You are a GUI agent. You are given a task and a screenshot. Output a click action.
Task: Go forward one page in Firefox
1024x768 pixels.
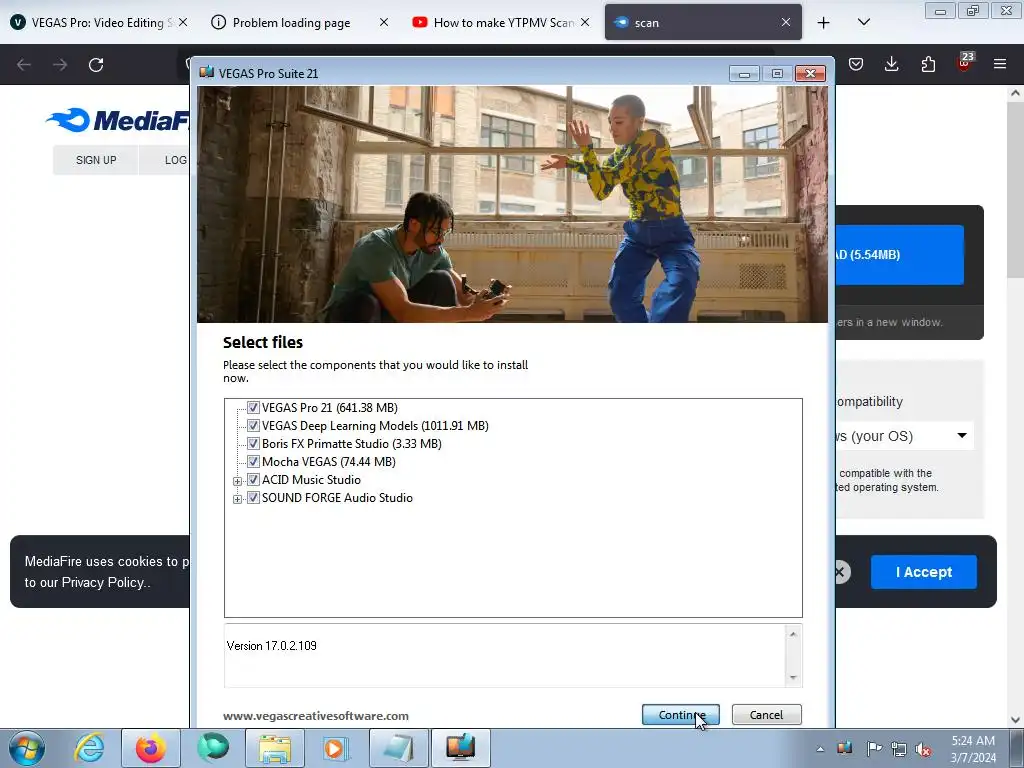click(x=60, y=65)
